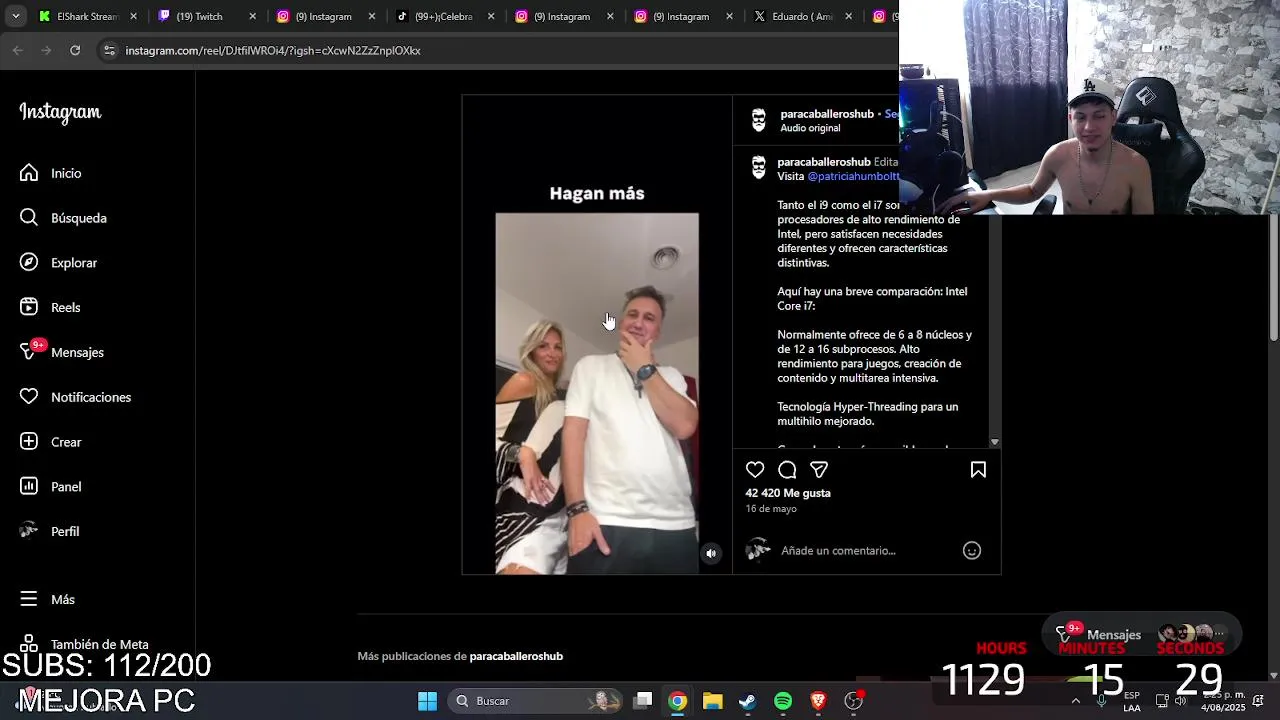The height and width of the screenshot is (720, 1280).
Task: Open the OBS icon on the taskbar
Action: pos(854,701)
